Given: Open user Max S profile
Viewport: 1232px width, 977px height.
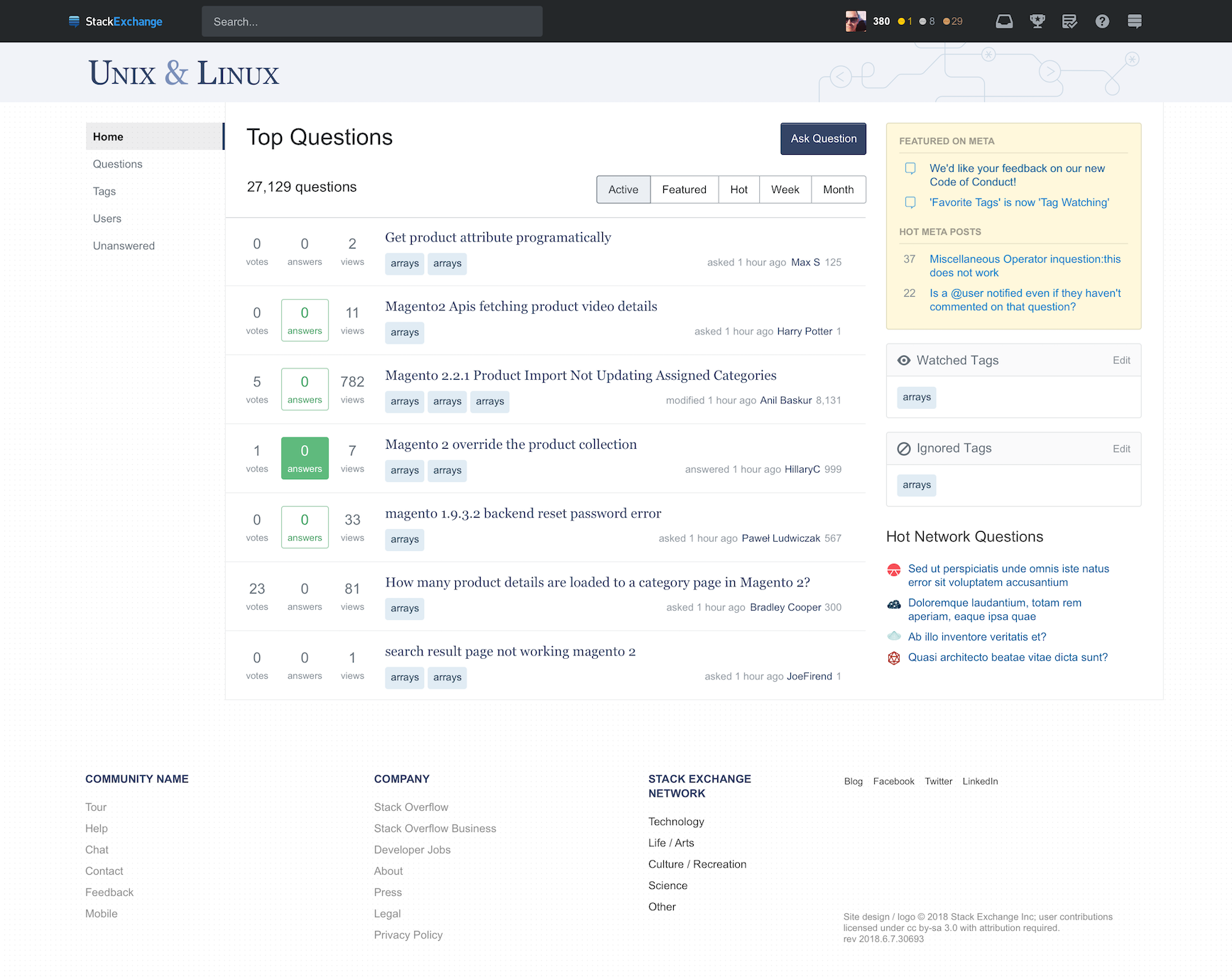Looking at the screenshot, I should click(x=805, y=263).
